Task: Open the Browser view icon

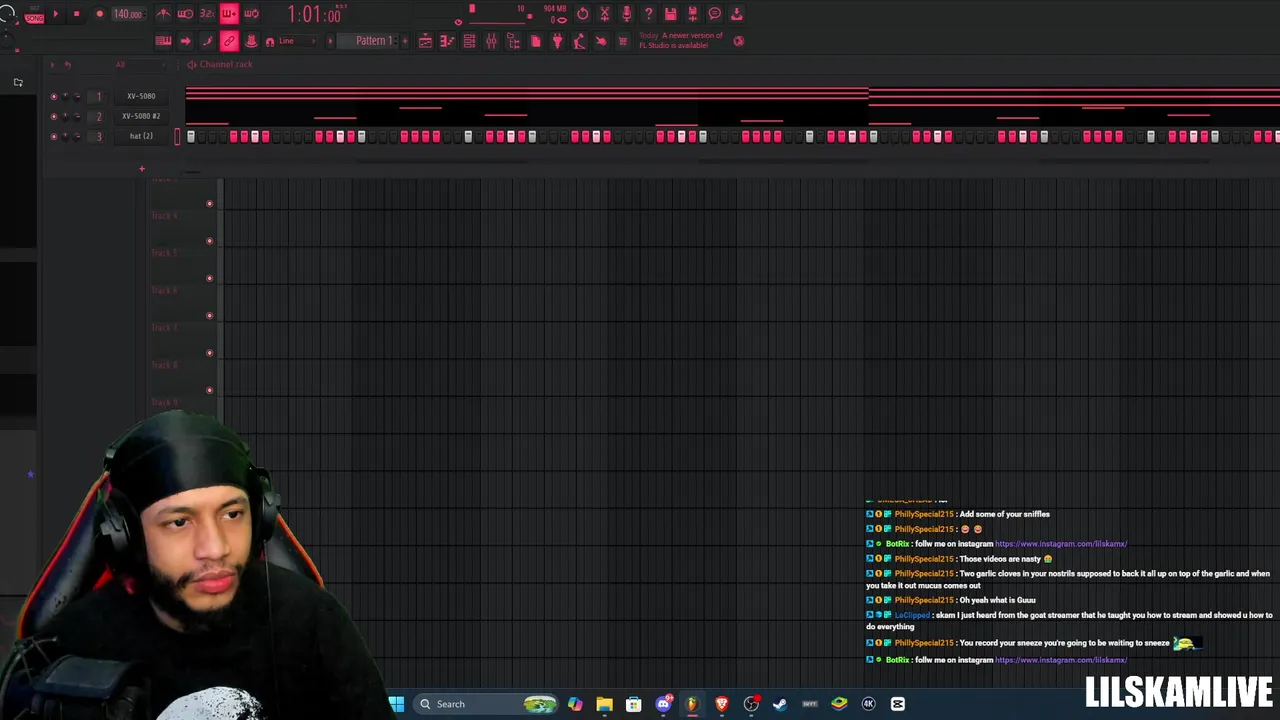Action: coord(513,41)
